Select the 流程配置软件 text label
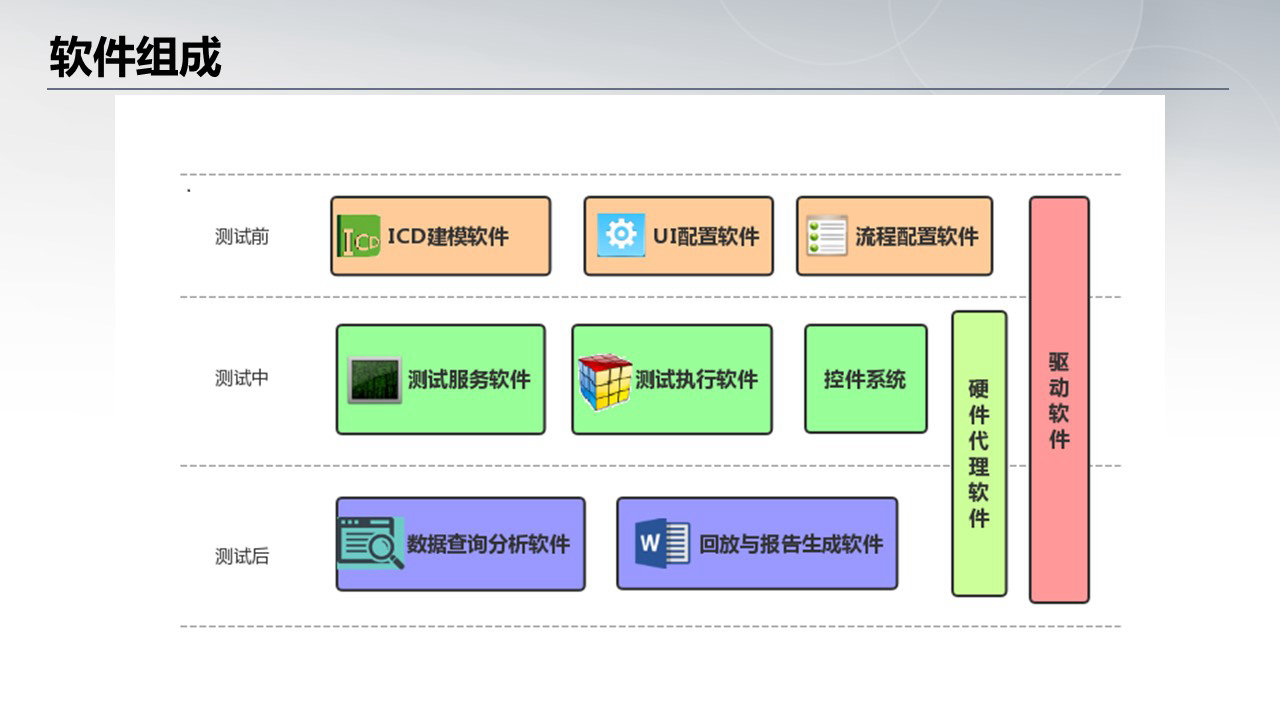Viewport: 1280px width, 720px height. click(x=916, y=237)
